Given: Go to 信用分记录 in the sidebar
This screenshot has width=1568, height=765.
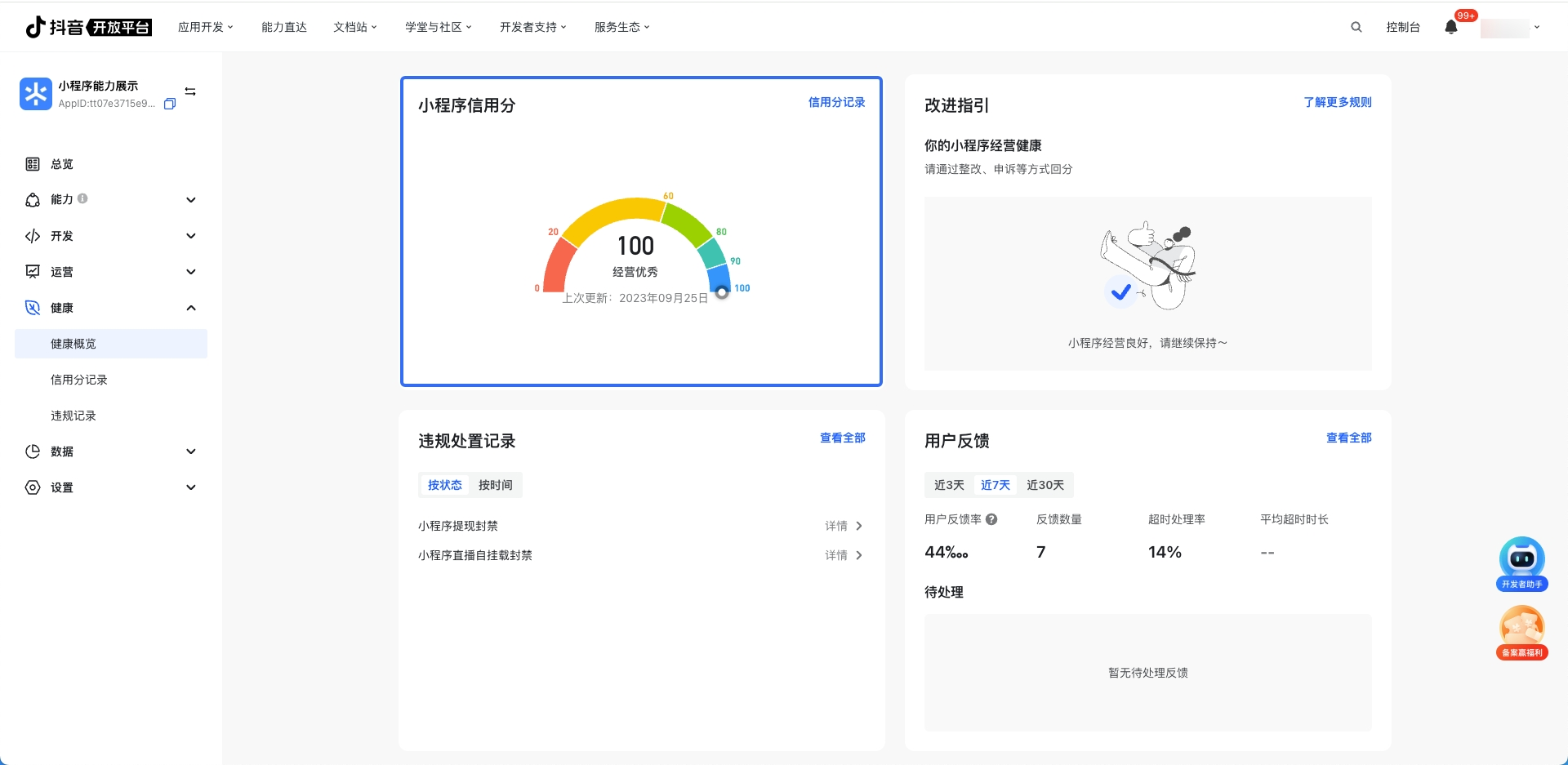Looking at the screenshot, I should (x=79, y=380).
